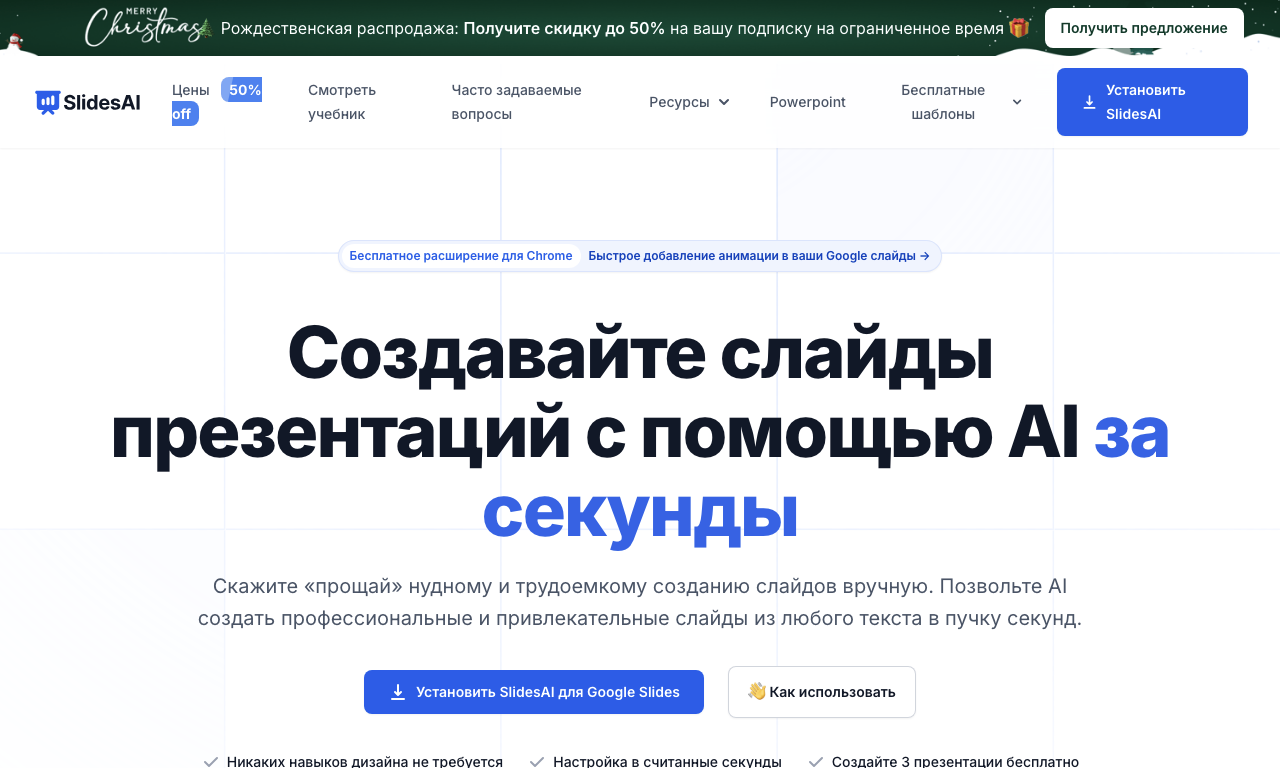
Task: Click the 50% off badge
Action: 217,102
